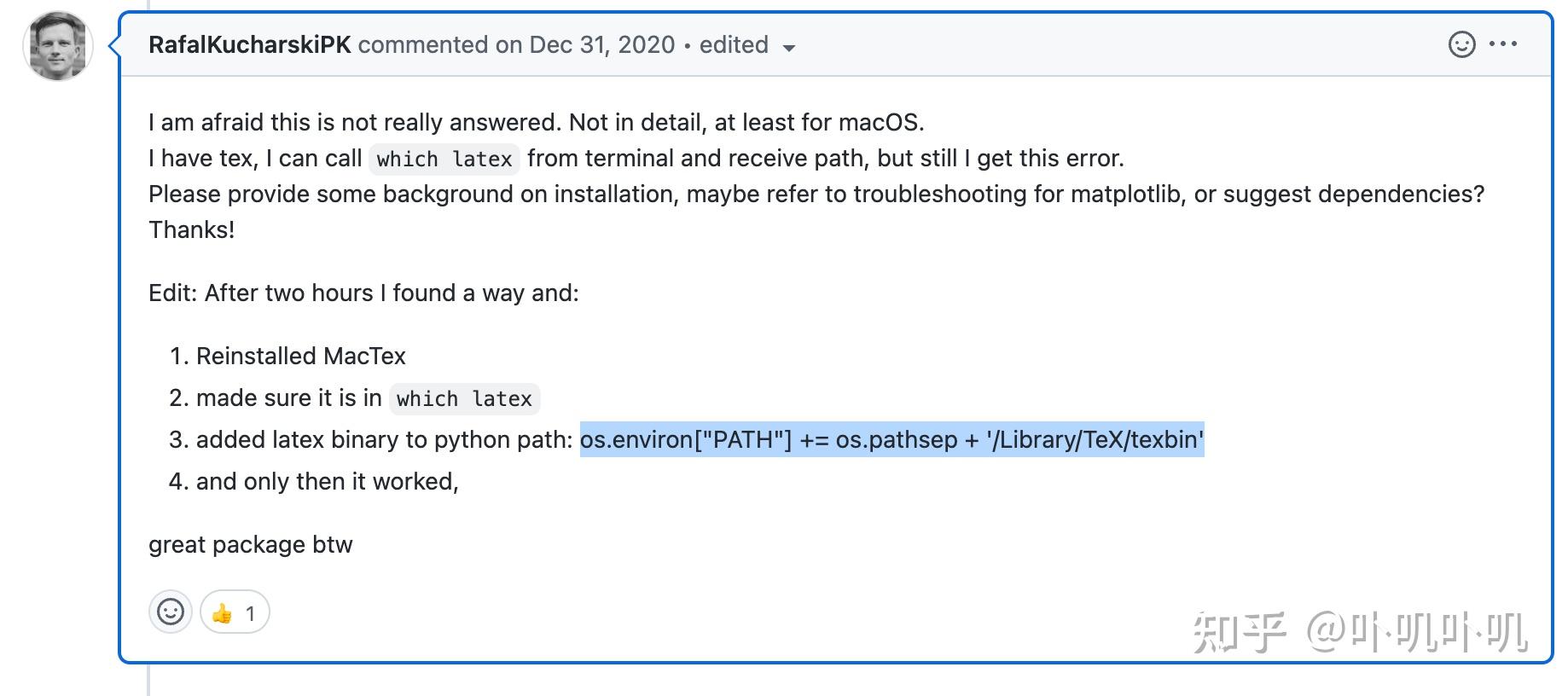
Task: Add a thumbs up reaction to the comment
Action: pyautogui.click(x=234, y=612)
